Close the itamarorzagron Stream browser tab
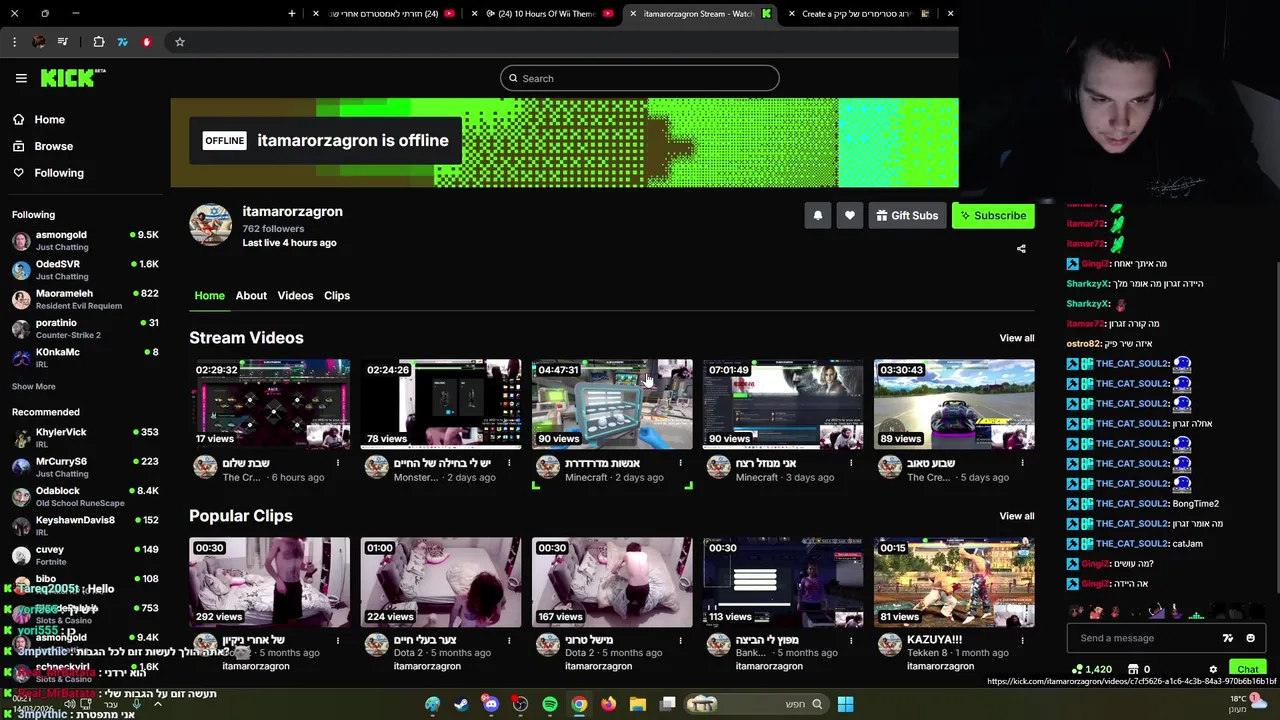The height and width of the screenshot is (720, 1280). pos(633,13)
